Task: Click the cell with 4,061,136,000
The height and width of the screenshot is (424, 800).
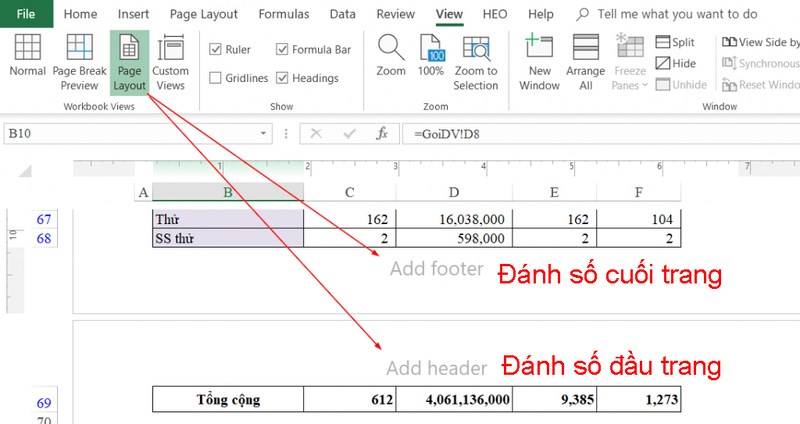Action: [454, 399]
